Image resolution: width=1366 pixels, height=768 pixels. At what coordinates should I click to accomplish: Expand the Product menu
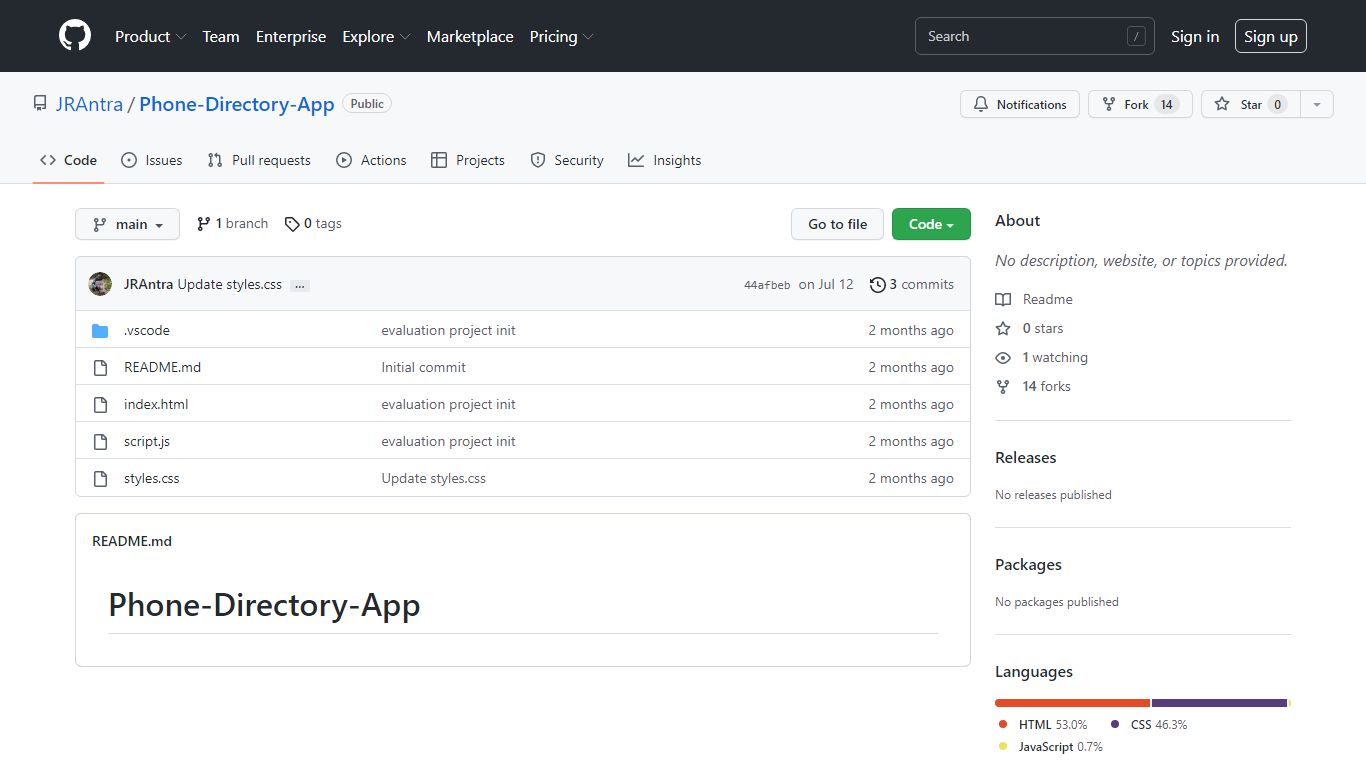tap(150, 36)
